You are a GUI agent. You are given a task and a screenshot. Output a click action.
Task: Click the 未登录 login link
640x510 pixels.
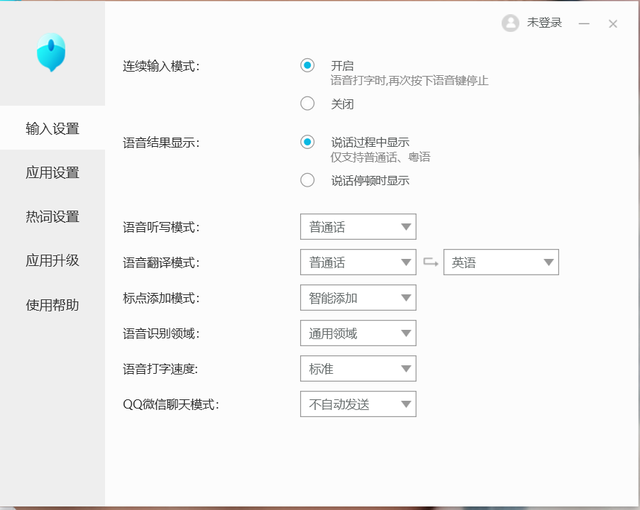tap(544, 23)
